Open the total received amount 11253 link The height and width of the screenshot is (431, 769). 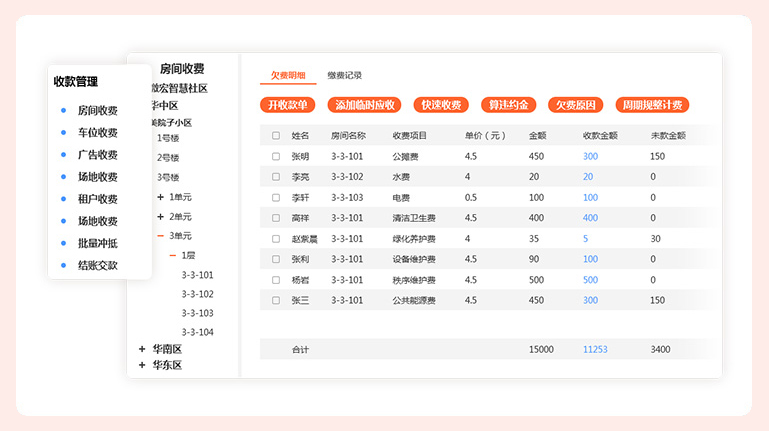(595, 349)
